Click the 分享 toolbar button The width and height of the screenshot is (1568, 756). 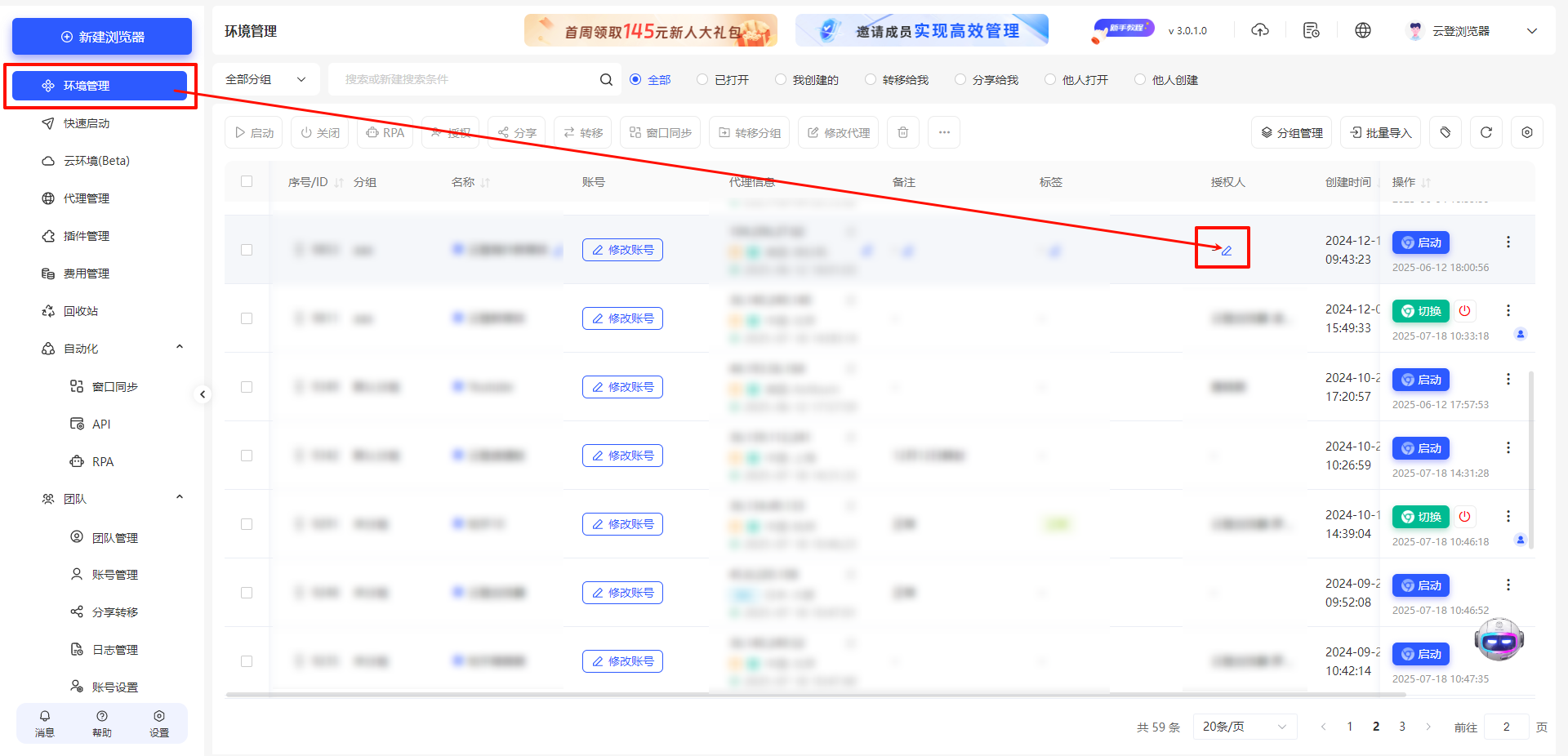[517, 132]
